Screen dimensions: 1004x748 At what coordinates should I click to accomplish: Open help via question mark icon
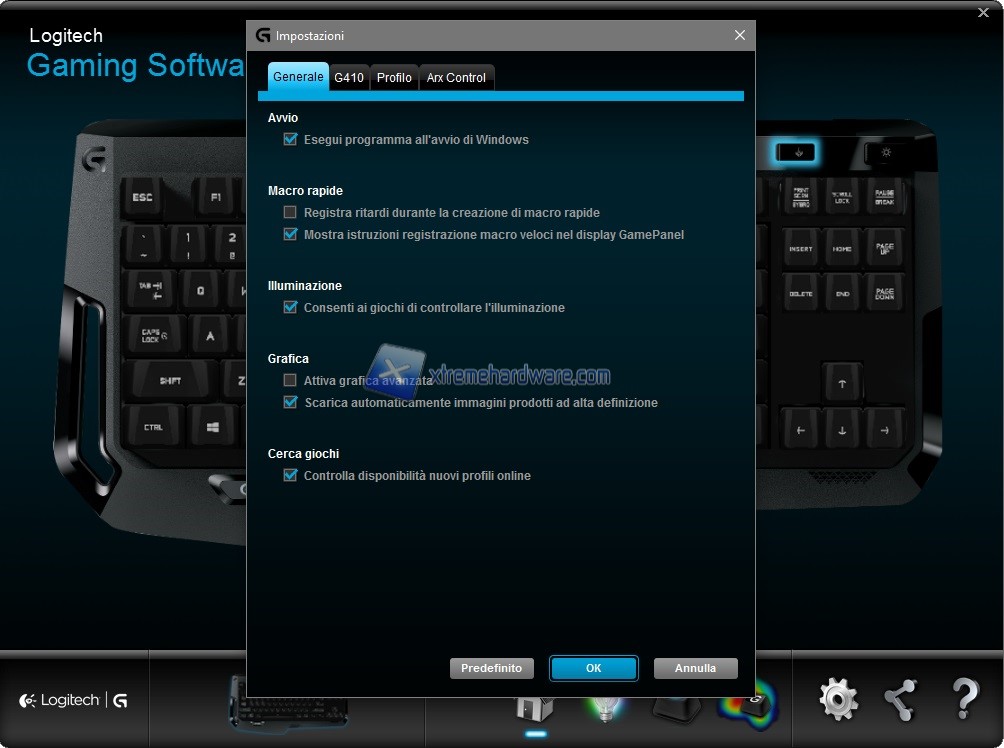pyautogui.click(x=964, y=700)
